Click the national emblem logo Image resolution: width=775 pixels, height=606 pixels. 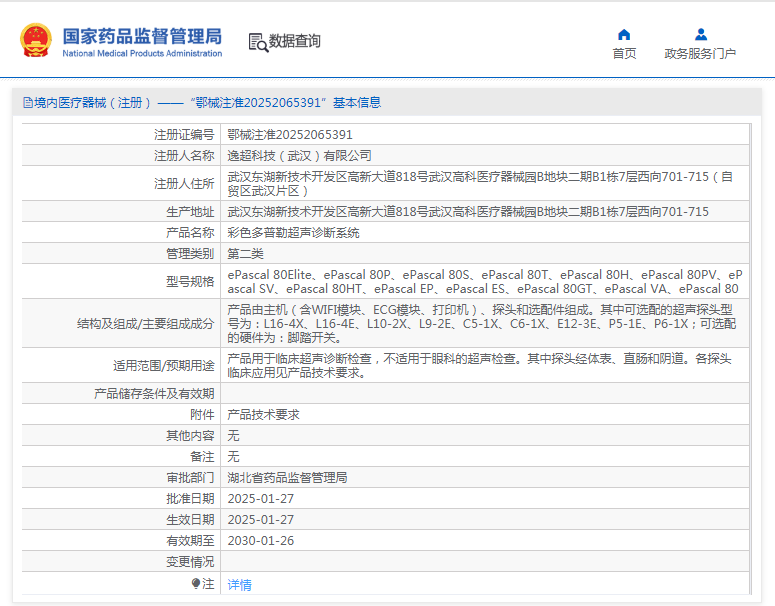pos(36,40)
